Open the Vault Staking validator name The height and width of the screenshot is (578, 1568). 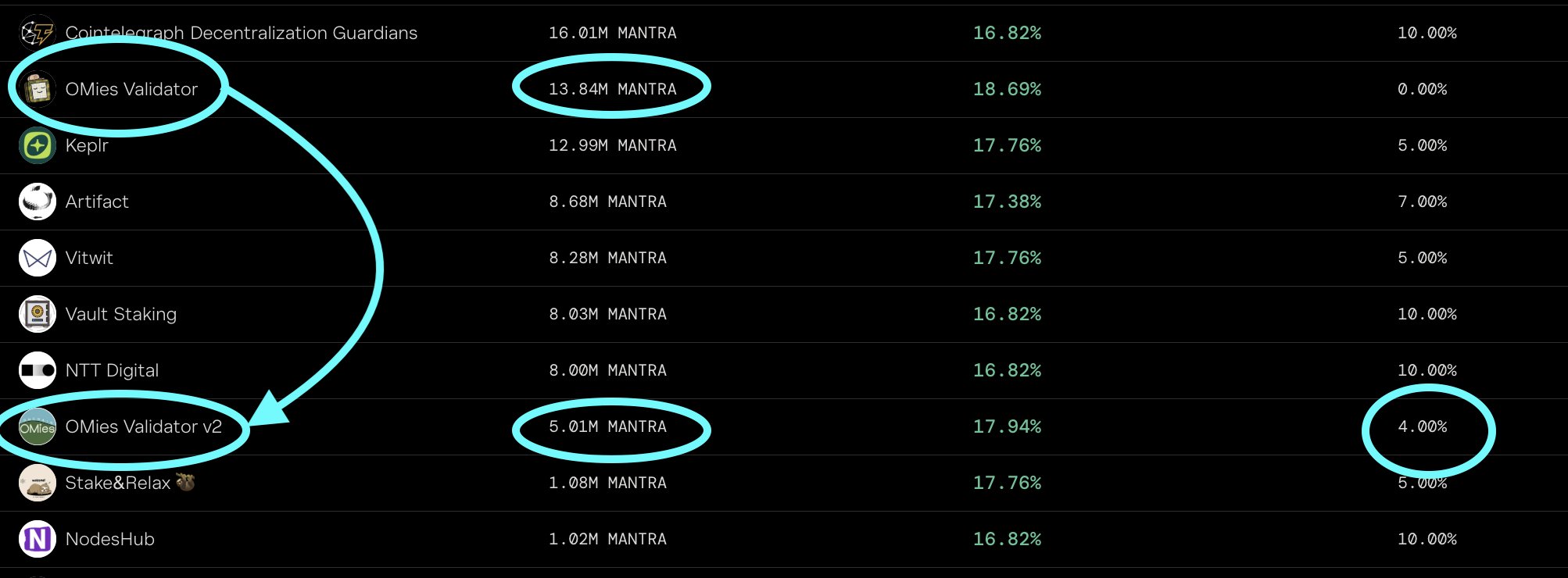click(x=121, y=315)
